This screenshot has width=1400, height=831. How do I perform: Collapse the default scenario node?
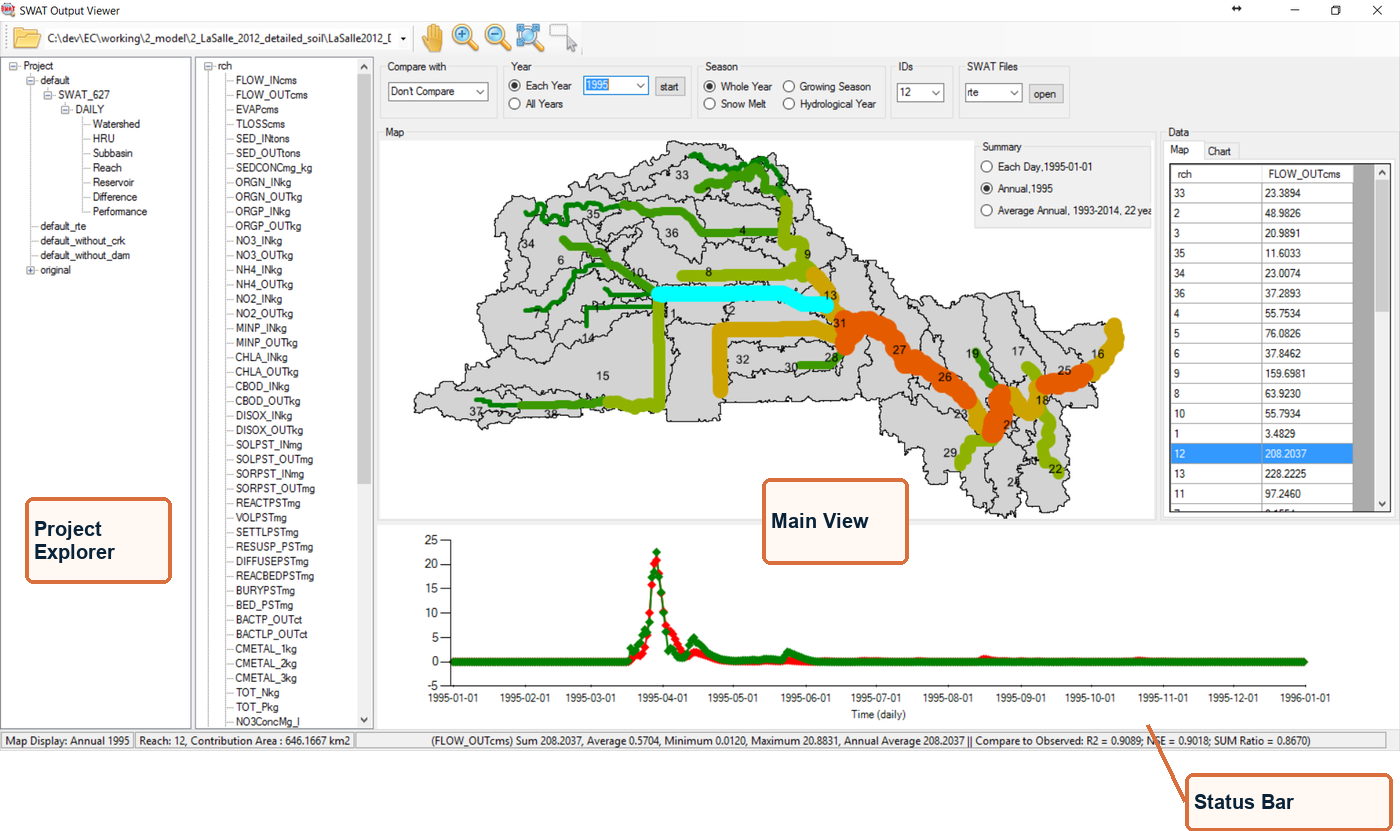pos(30,80)
